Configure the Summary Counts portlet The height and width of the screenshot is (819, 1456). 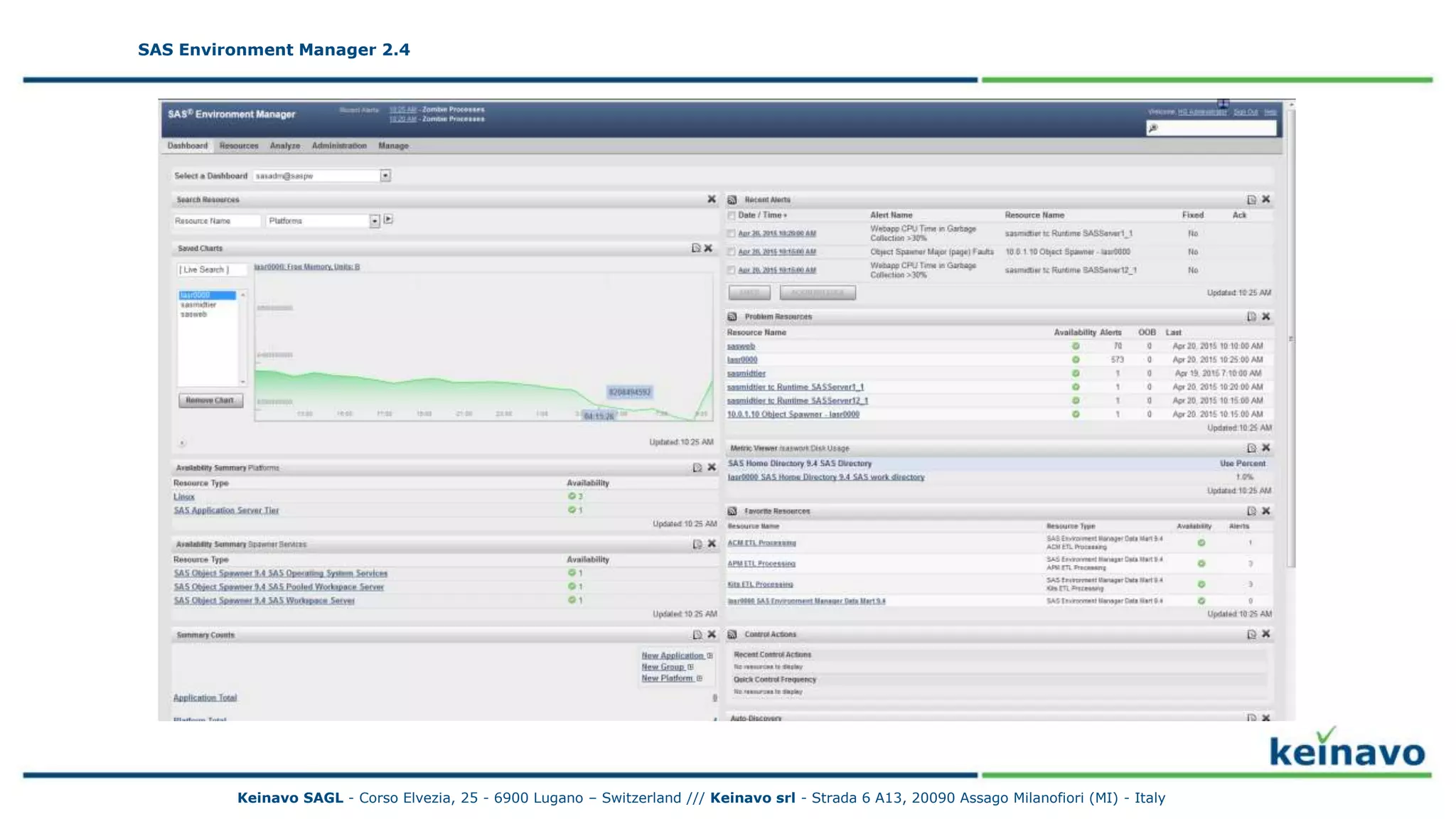697,635
